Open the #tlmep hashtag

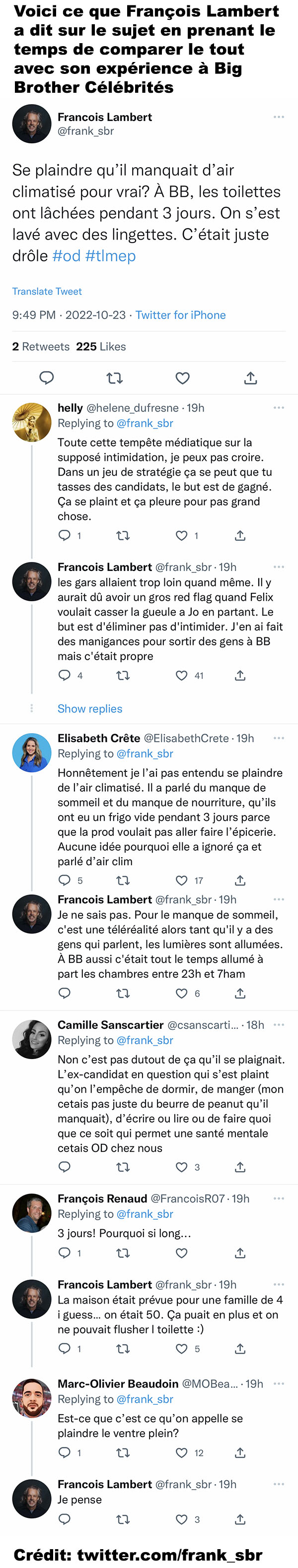tap(110, 255)
